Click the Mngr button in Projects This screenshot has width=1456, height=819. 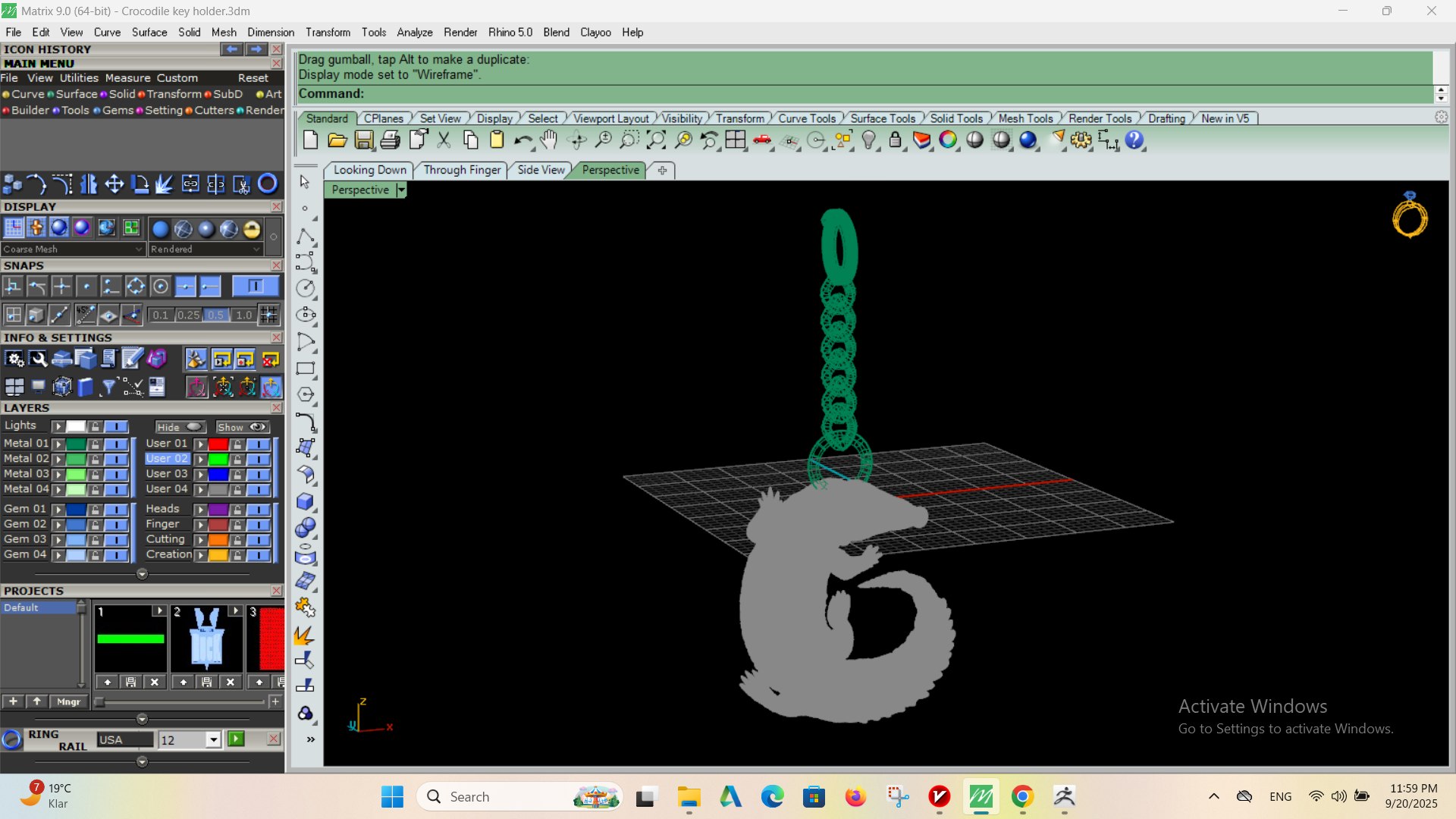click(68, 702)
